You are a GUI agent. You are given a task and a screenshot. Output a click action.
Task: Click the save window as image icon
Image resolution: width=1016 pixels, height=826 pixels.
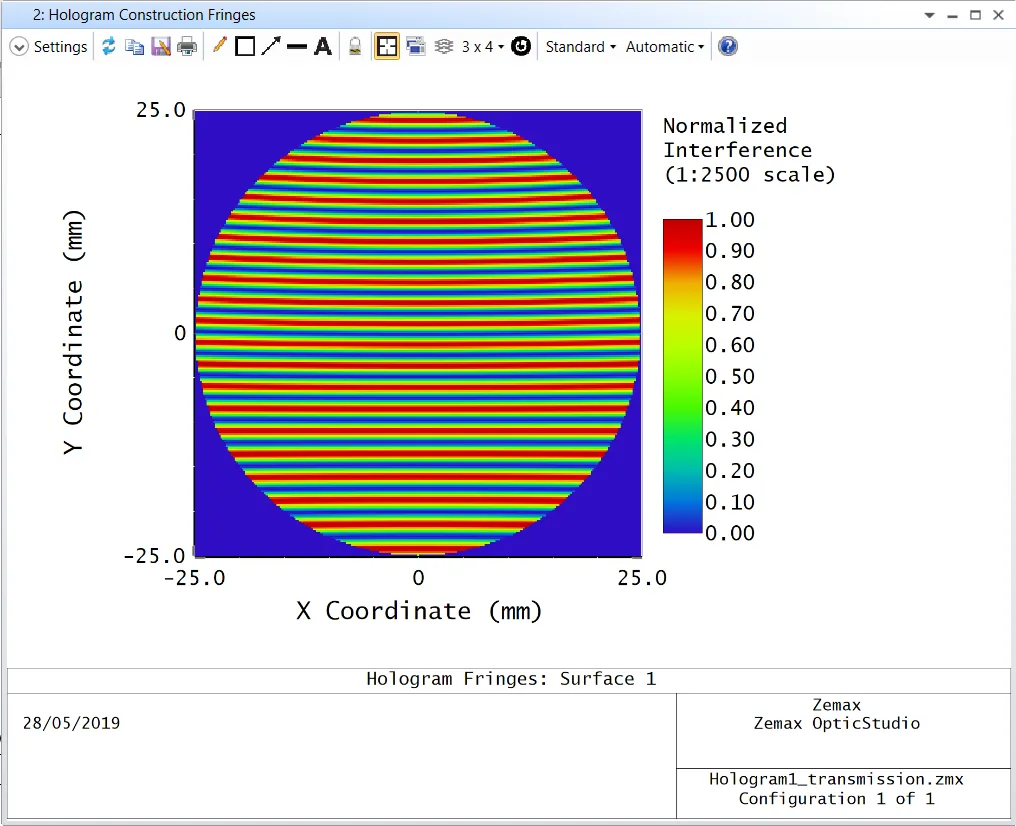click(x=160, y=47)
